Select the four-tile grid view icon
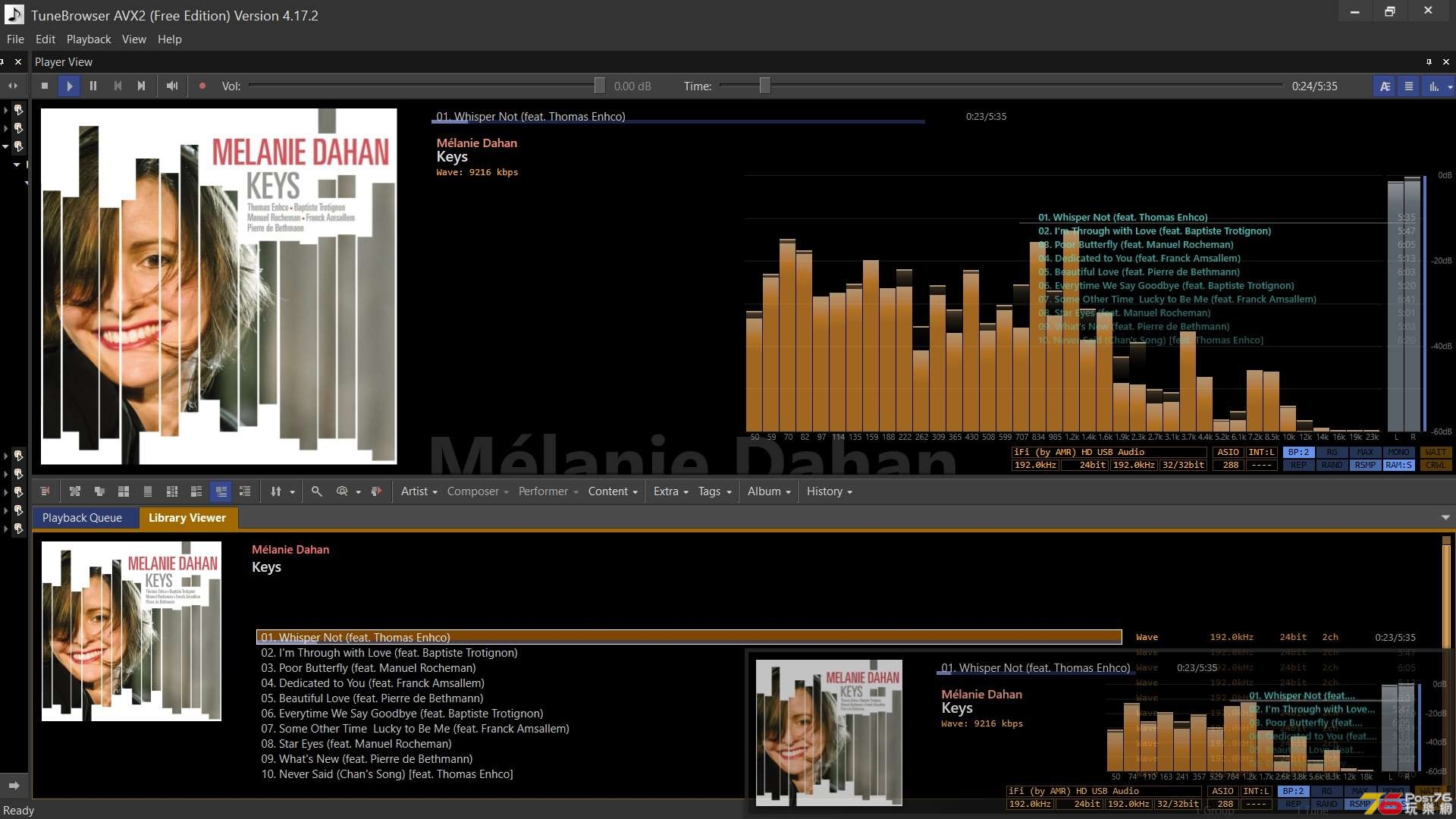Image resolution: width=1456 pixels, height=819 pixels. coord(124,491)
